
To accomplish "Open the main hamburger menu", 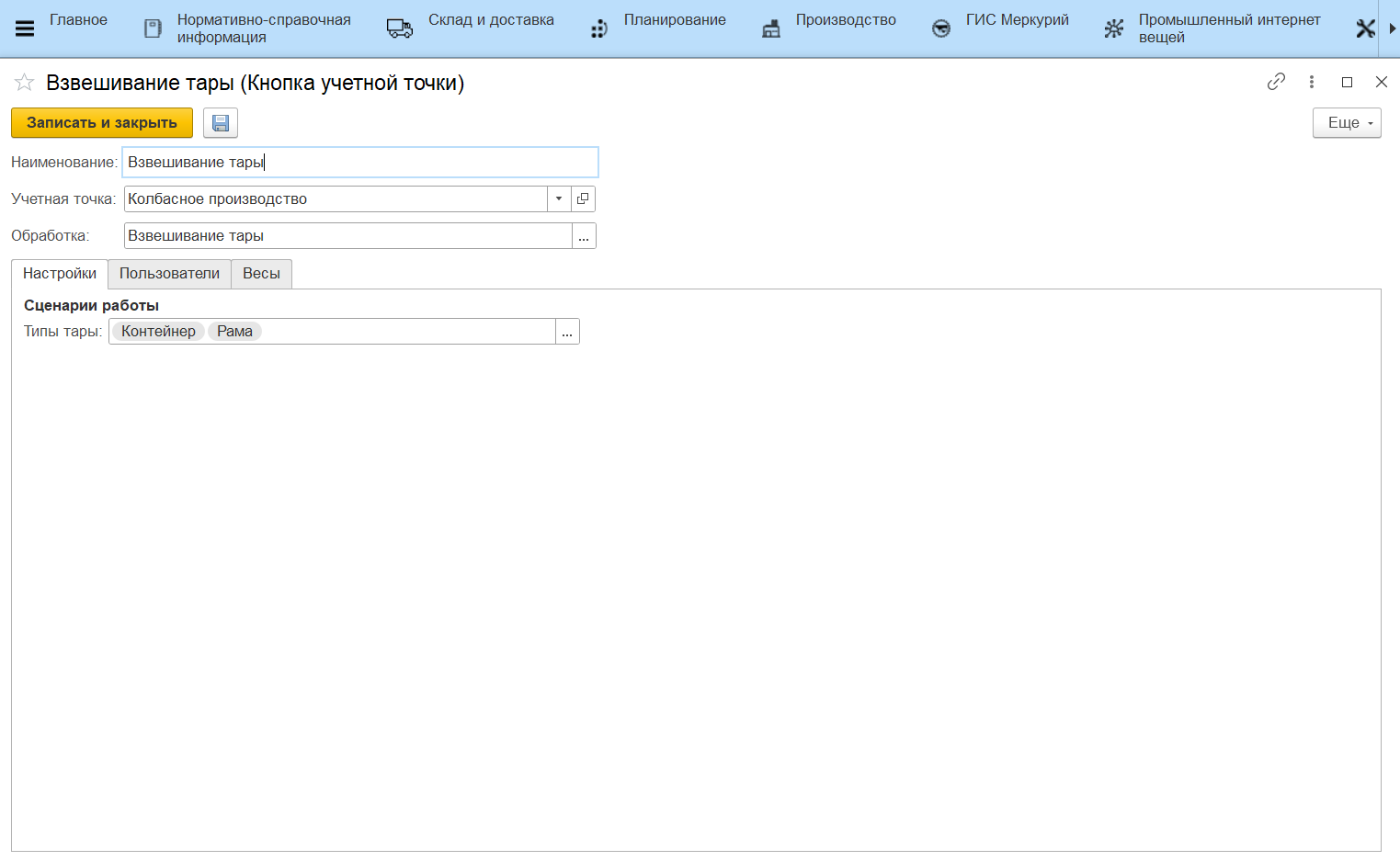I will tap(25, 28).
